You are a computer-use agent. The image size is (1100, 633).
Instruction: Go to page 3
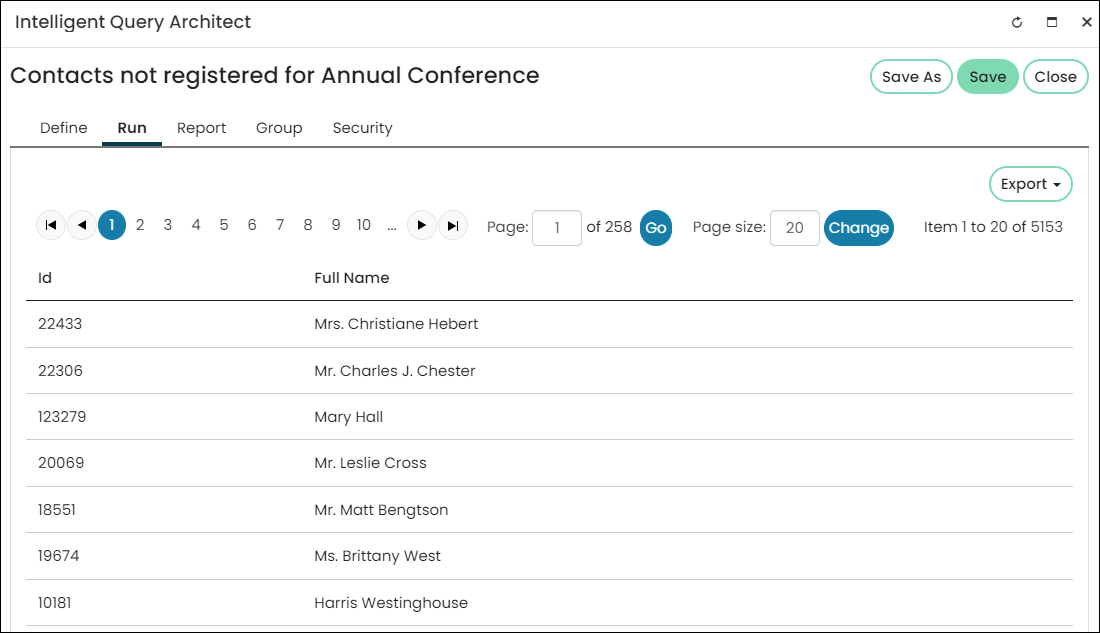click(168, 225)
